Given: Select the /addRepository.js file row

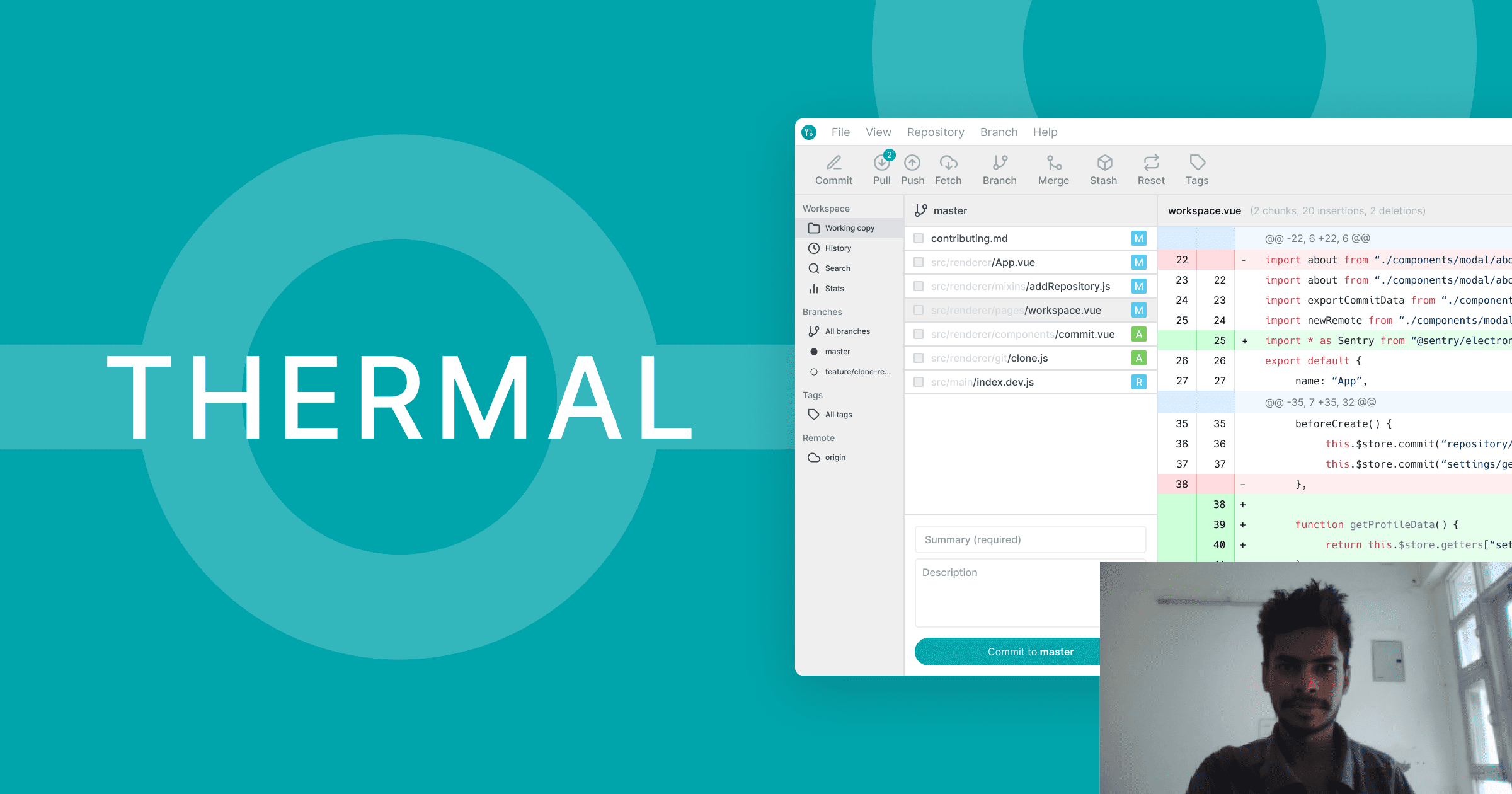Looking at the screenshot, I should point(1031,286).
